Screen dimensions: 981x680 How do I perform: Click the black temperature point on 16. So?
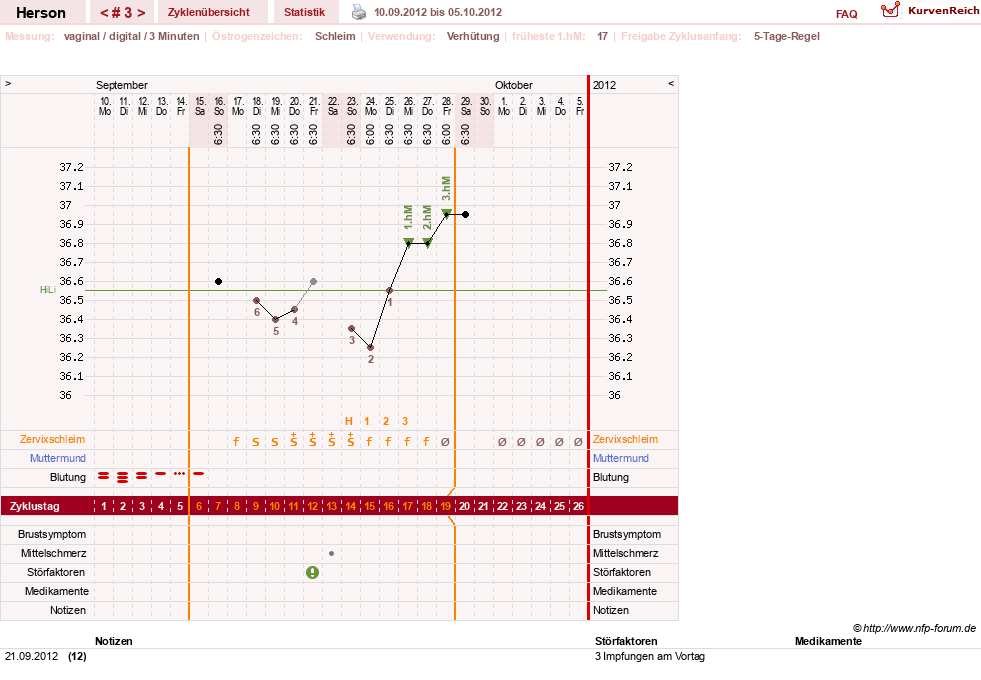coord(218,282)
